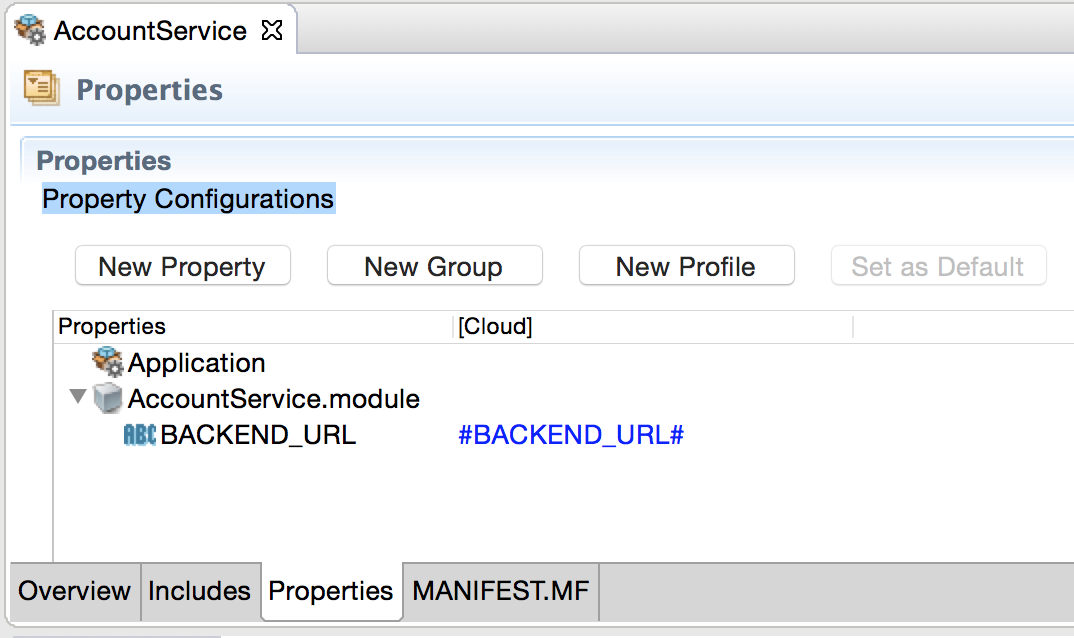Switch to the Overview tab

74,591
